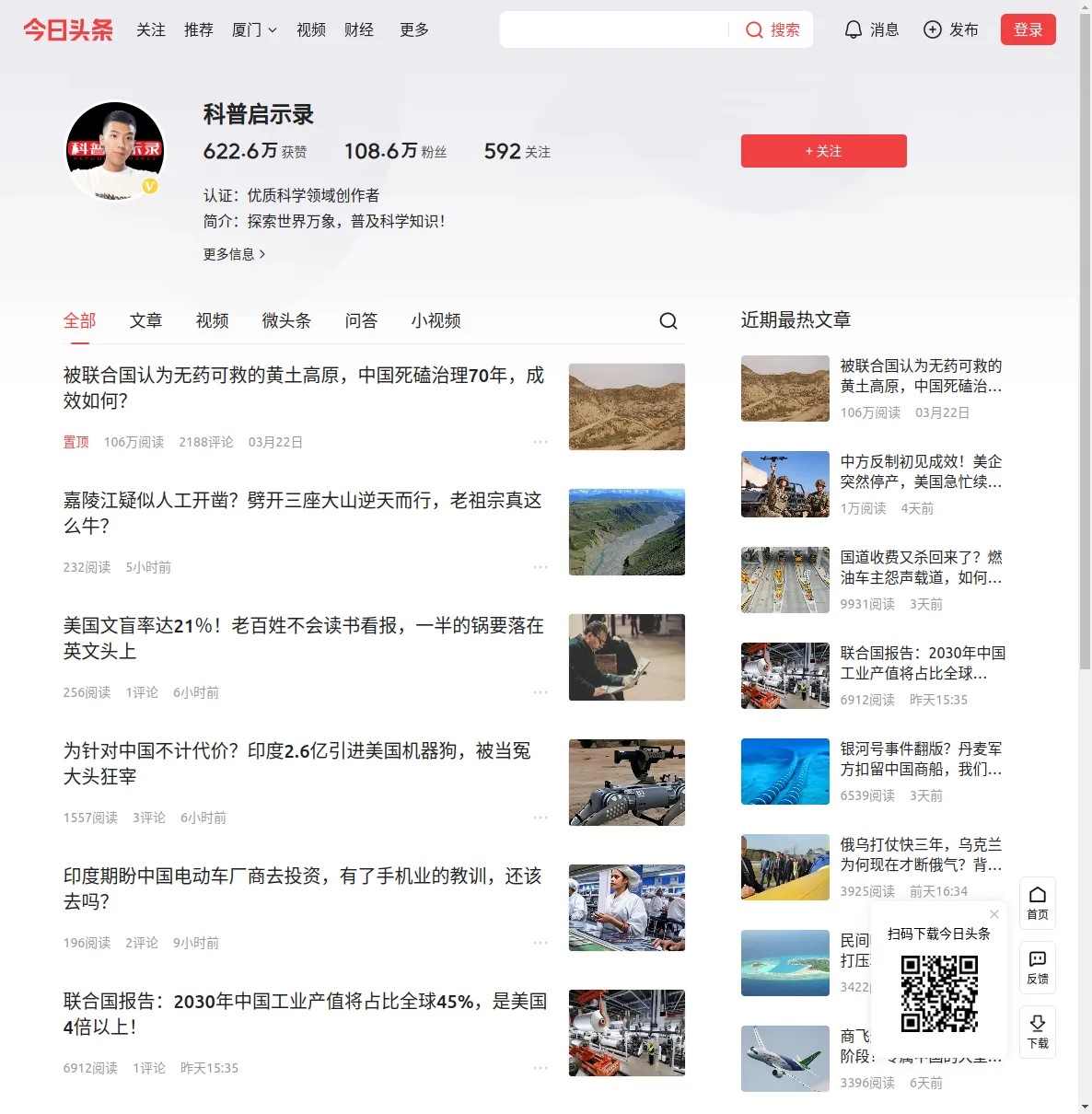Image resolution: width=1092 pixels, height=1114 pixels.
Task: Open more options for 联合国报告 feed article
Action: pyautogui.click(x=540, y=1068)
